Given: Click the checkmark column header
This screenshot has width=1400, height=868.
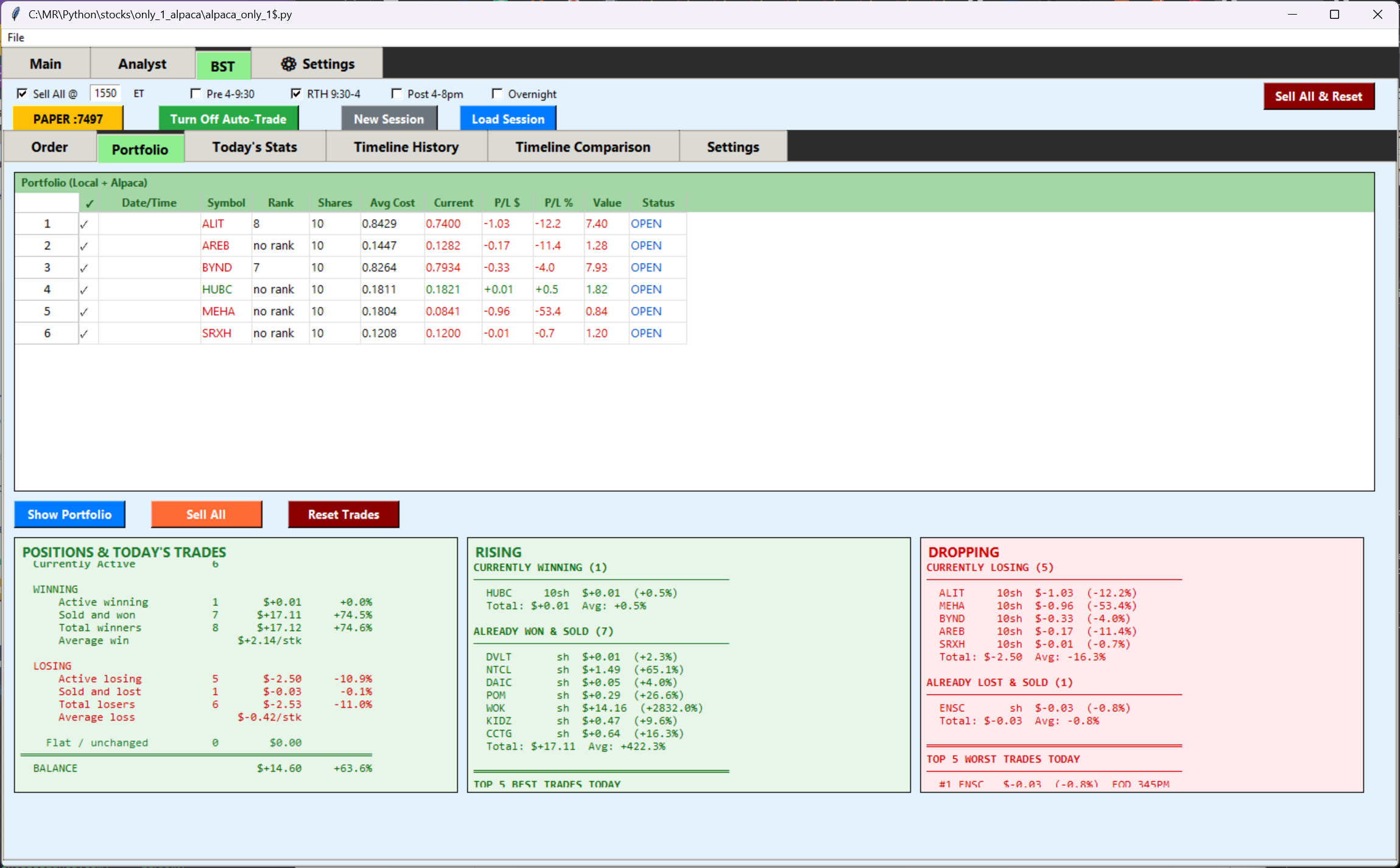Looking at the screenshot, I should [x=89, y=203].
